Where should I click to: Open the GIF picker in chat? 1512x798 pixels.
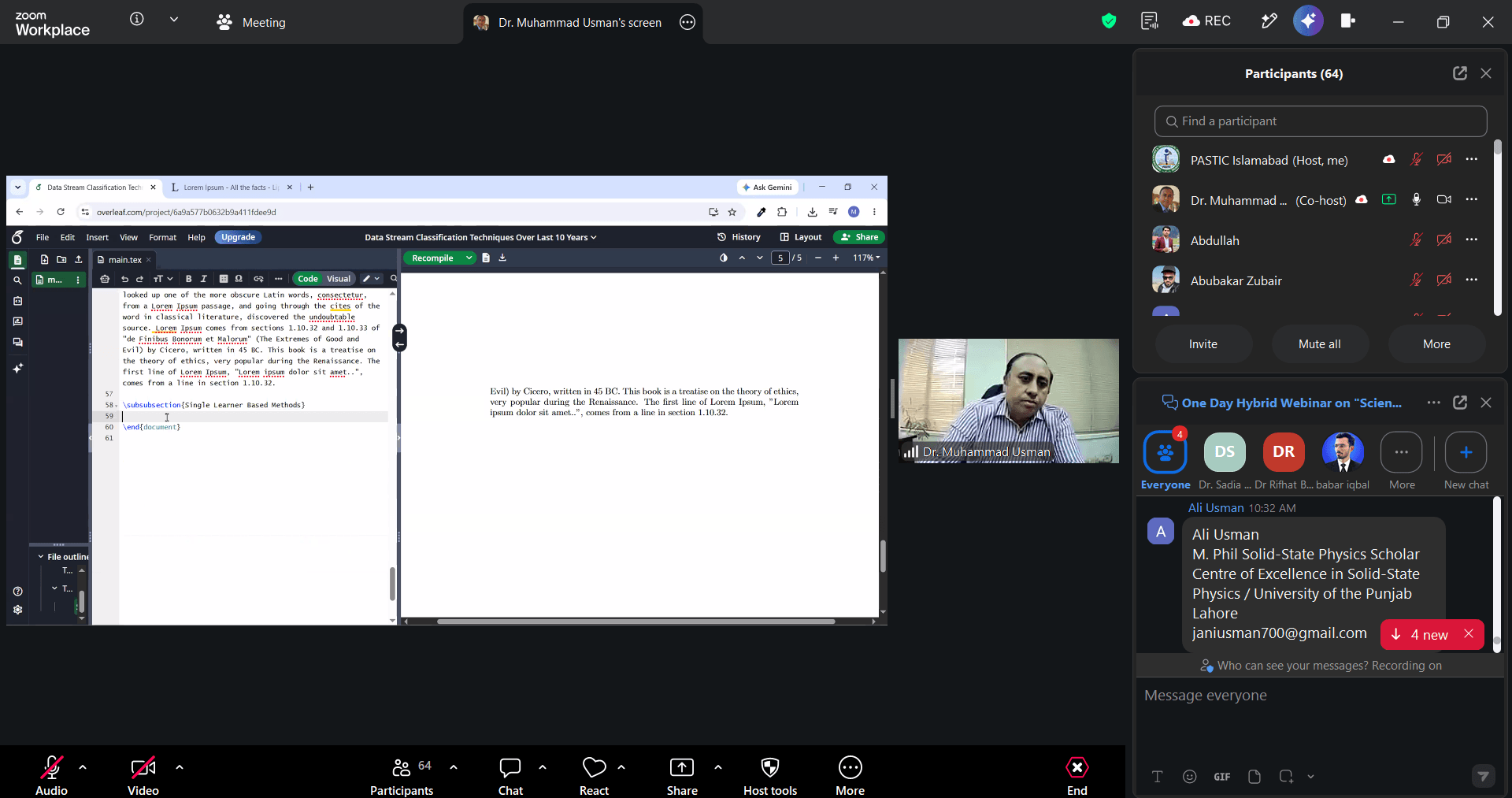pyautogui.click(x=1222, y=777)
